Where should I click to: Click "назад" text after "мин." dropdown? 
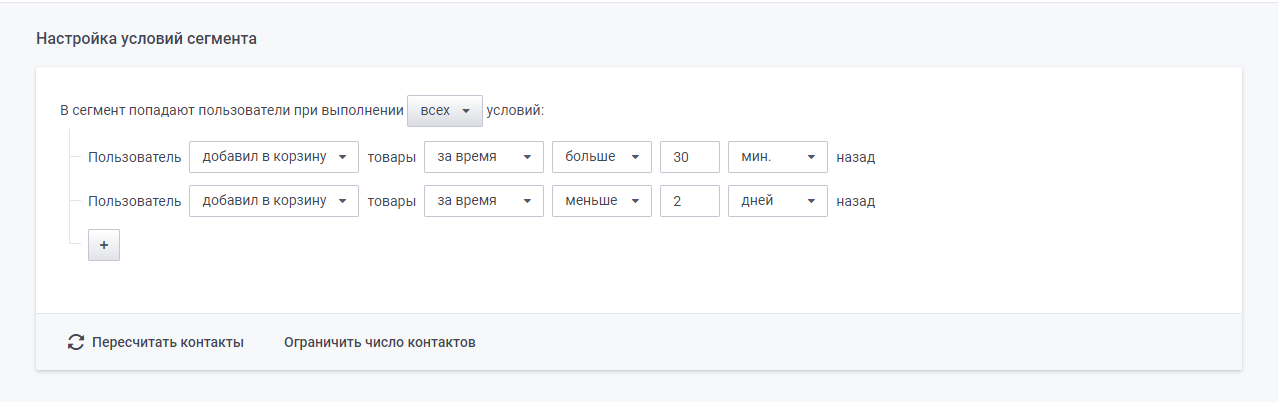coord(856,157)
